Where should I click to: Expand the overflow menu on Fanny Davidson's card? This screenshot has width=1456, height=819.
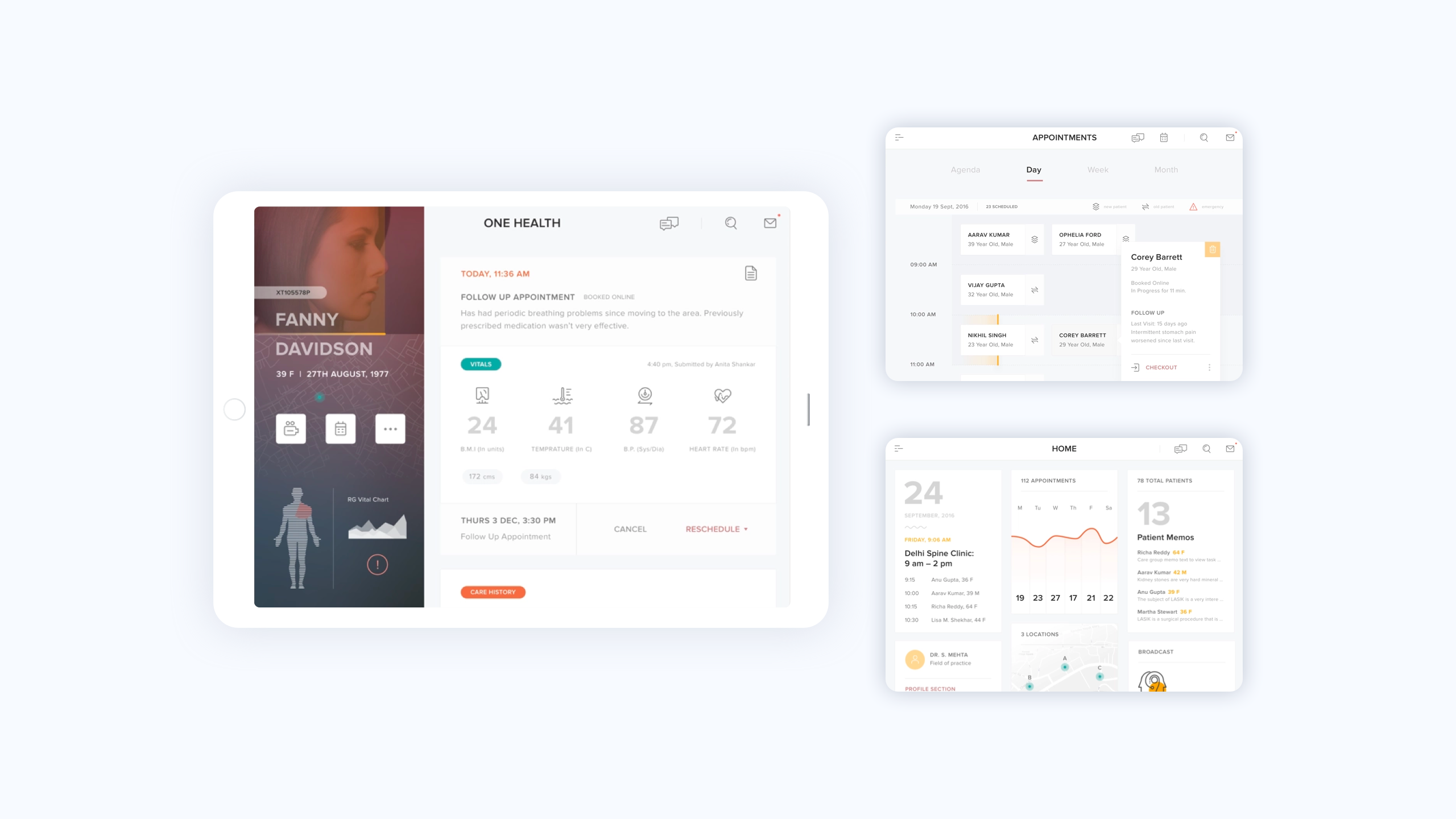390,427
